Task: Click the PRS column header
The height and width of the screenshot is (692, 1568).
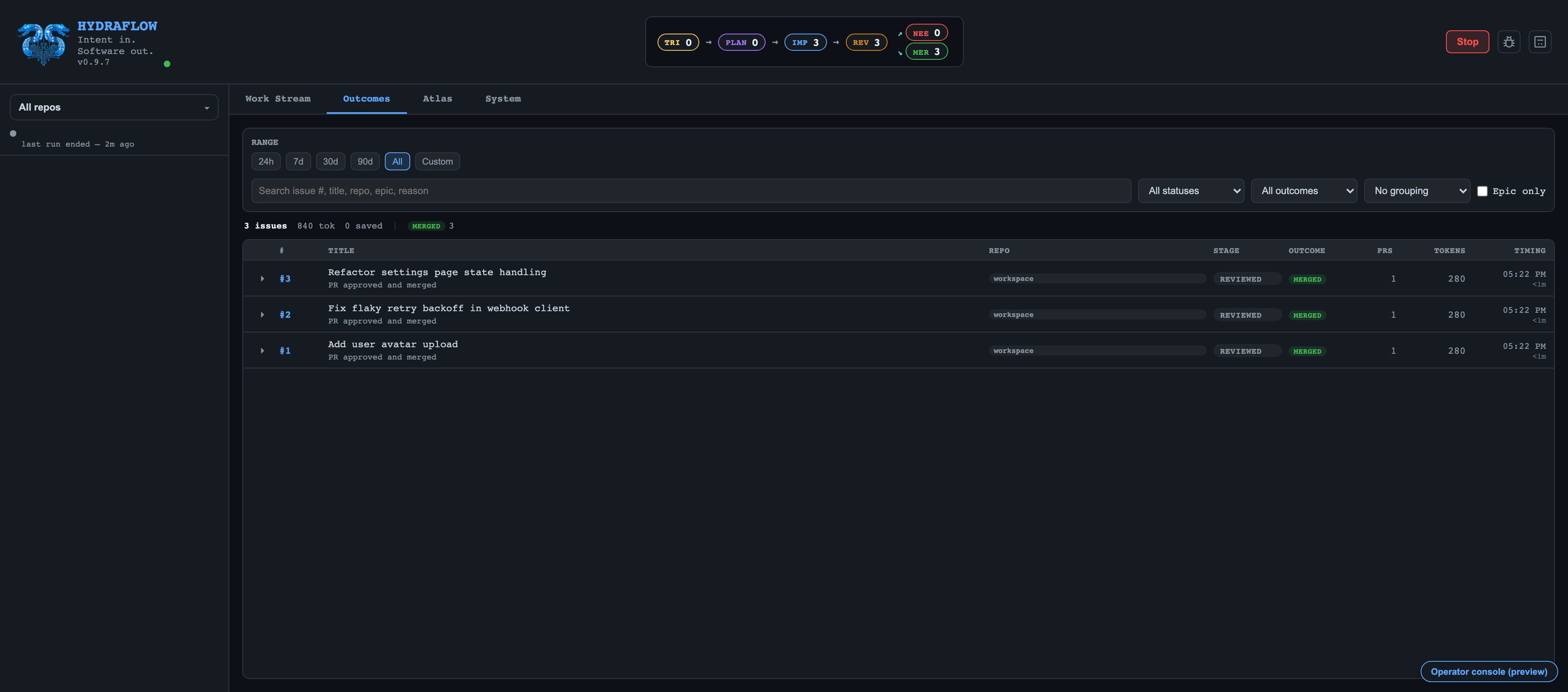Action: pos(1385,250)
